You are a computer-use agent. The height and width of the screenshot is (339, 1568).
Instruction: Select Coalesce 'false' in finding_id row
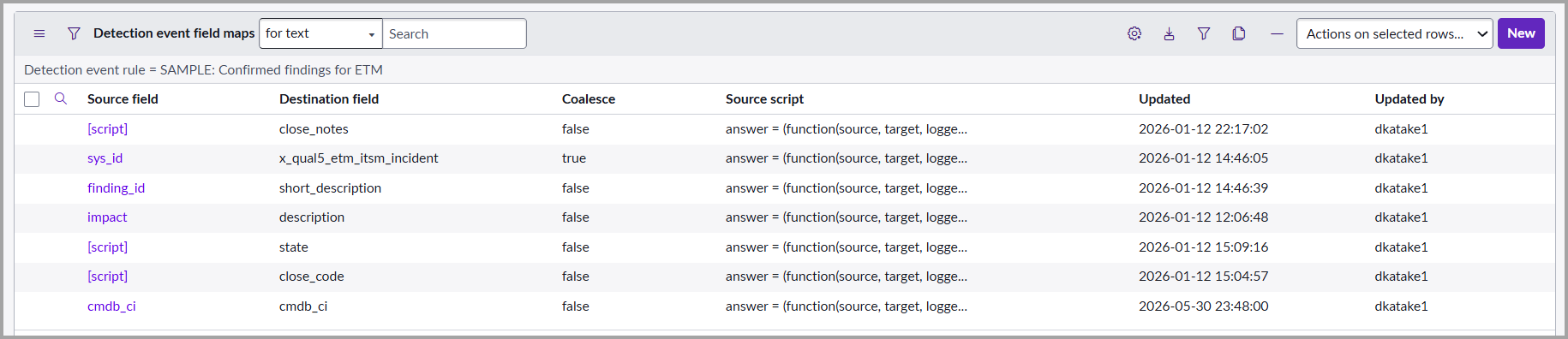click(x=576, y=188)
